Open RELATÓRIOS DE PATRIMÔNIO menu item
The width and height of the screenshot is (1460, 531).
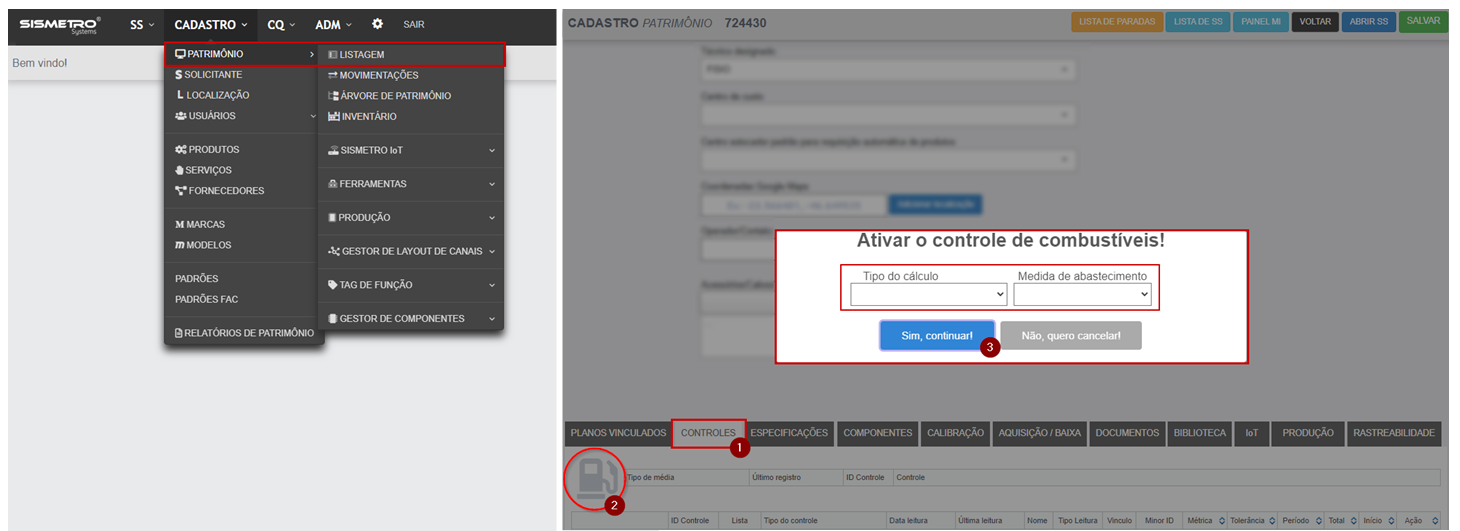pos(244,333)
